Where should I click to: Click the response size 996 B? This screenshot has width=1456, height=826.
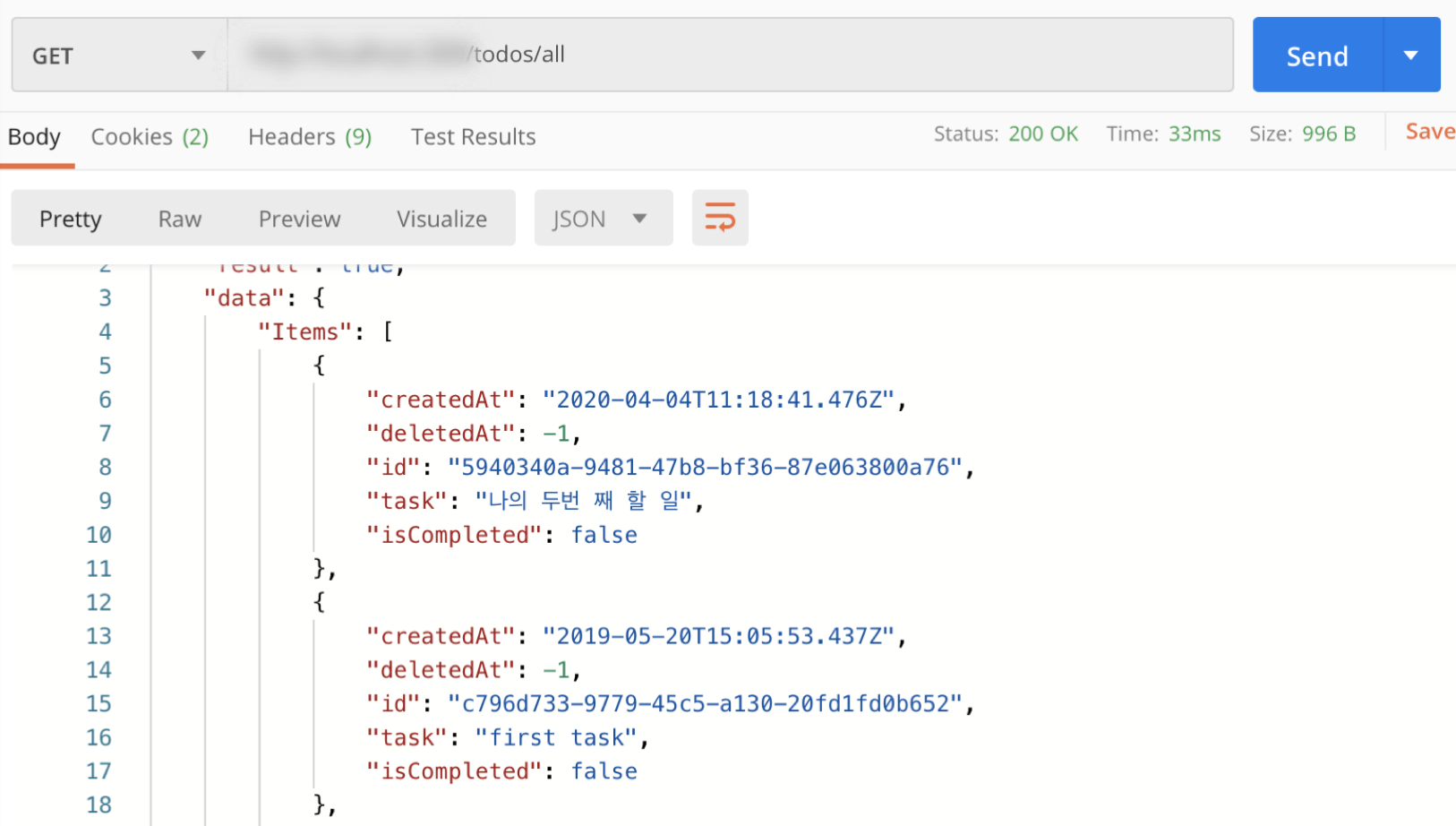coord(1329,134)
